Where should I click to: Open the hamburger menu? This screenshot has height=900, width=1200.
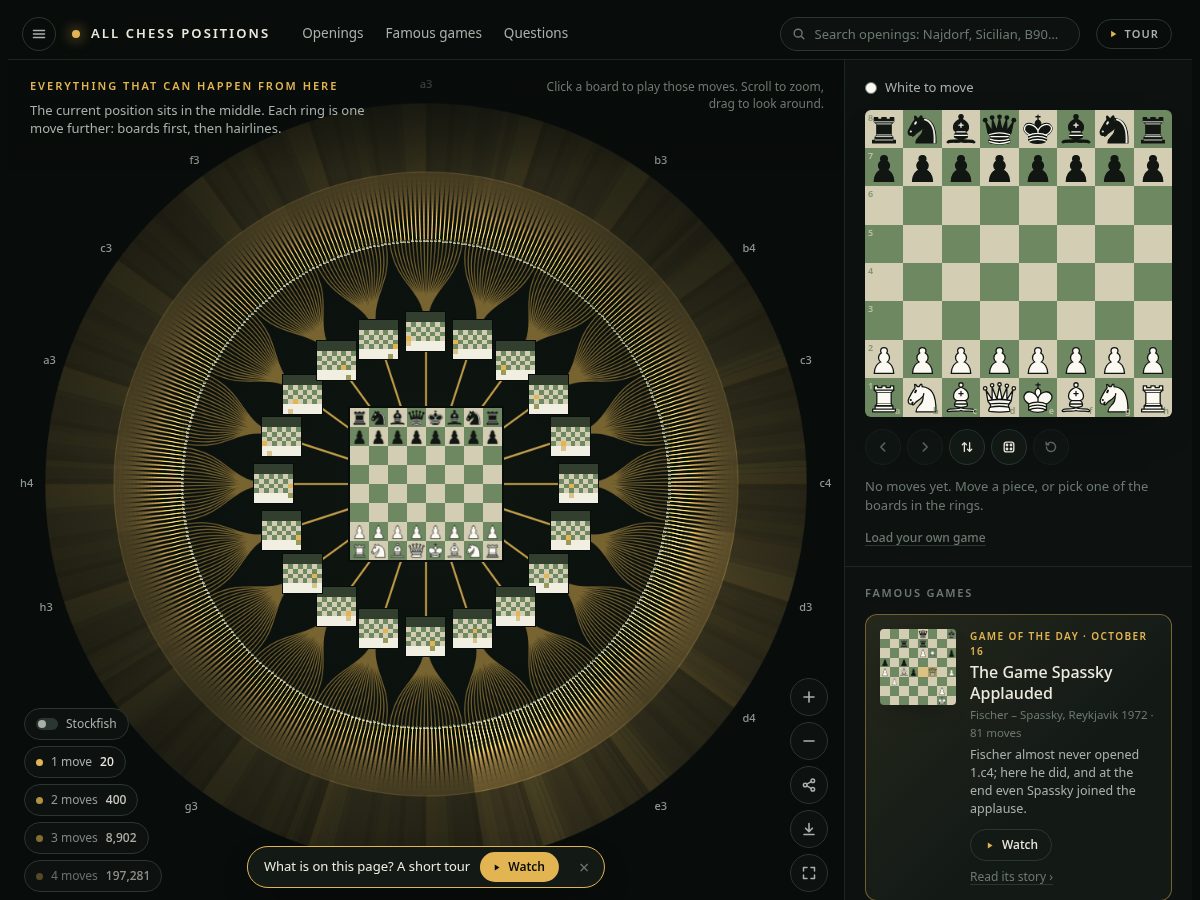(39, 34)
